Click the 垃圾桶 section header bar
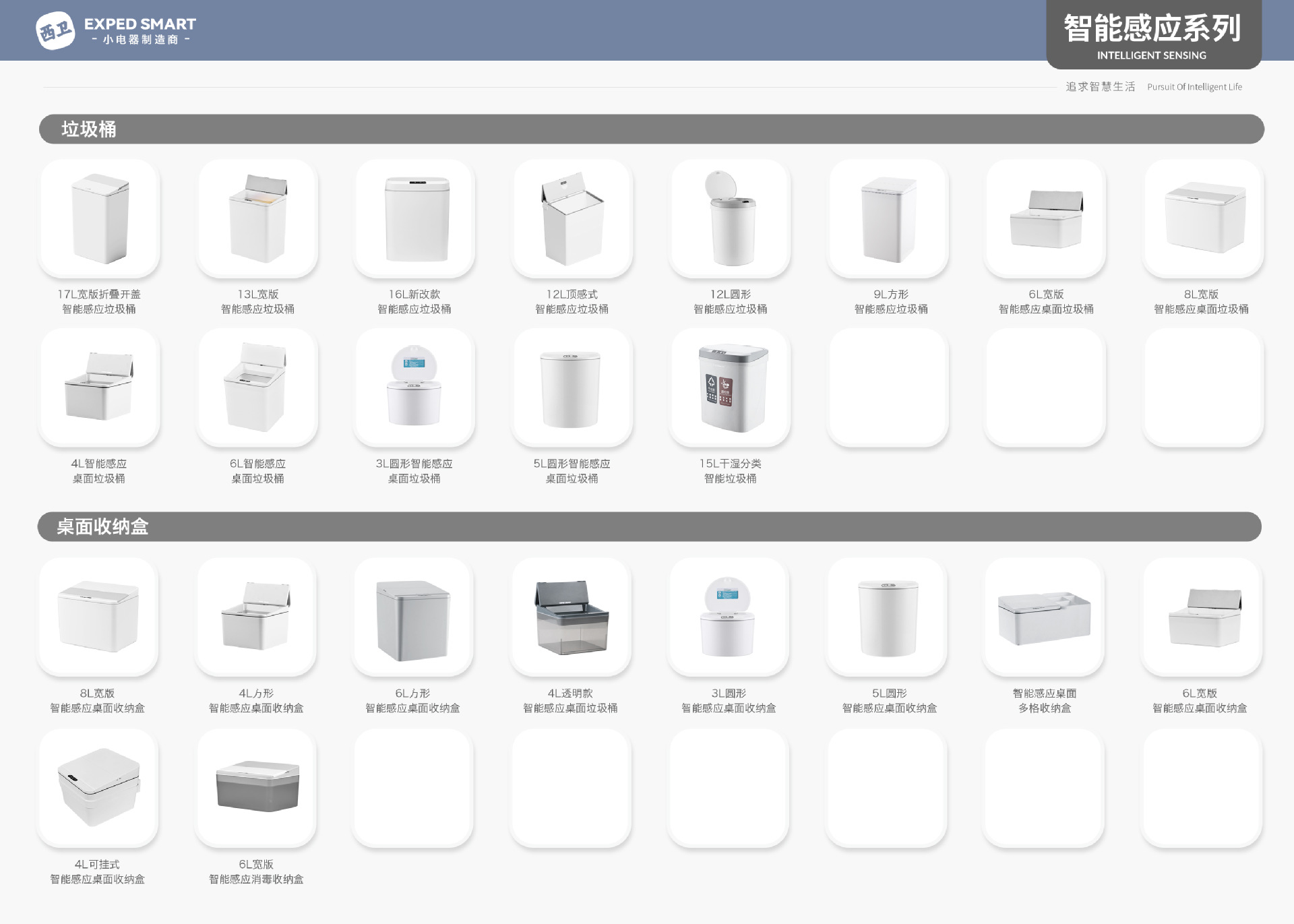The width and height of the screenshot is (1294, 924). click(651, 129)
